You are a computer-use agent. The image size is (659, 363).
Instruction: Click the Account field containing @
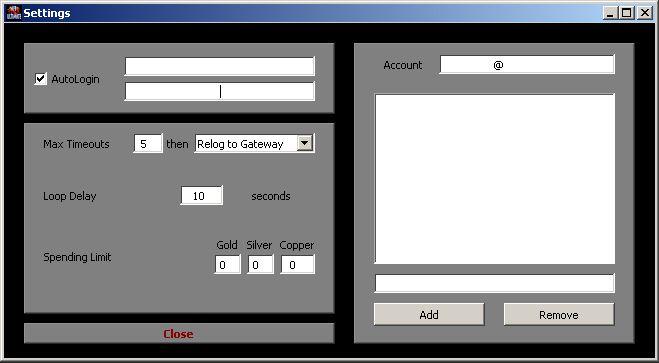coord(527,65)
